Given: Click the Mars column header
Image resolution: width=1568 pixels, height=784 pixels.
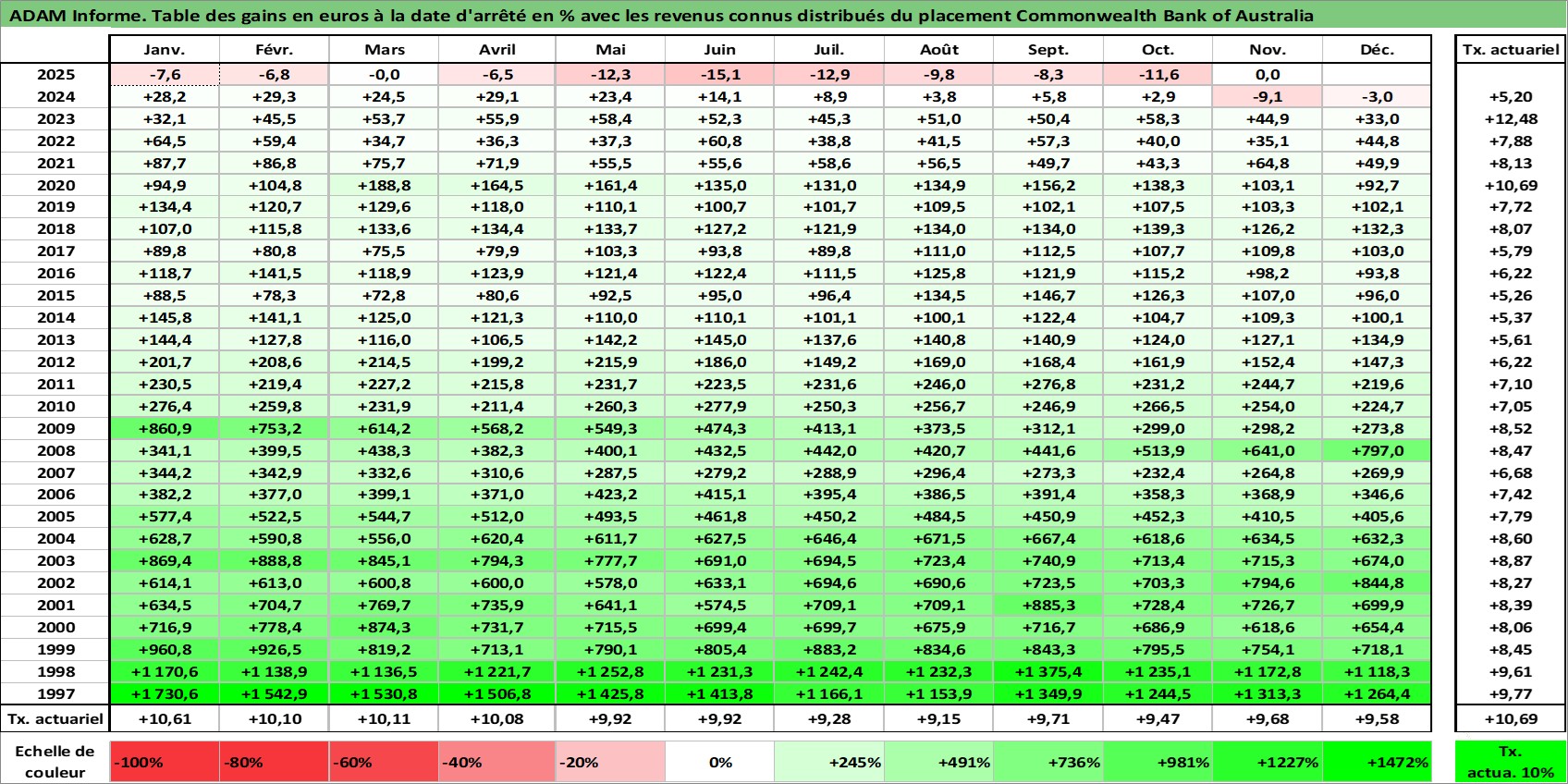Looking at the screenshot, I should click(x=385, y=50).
